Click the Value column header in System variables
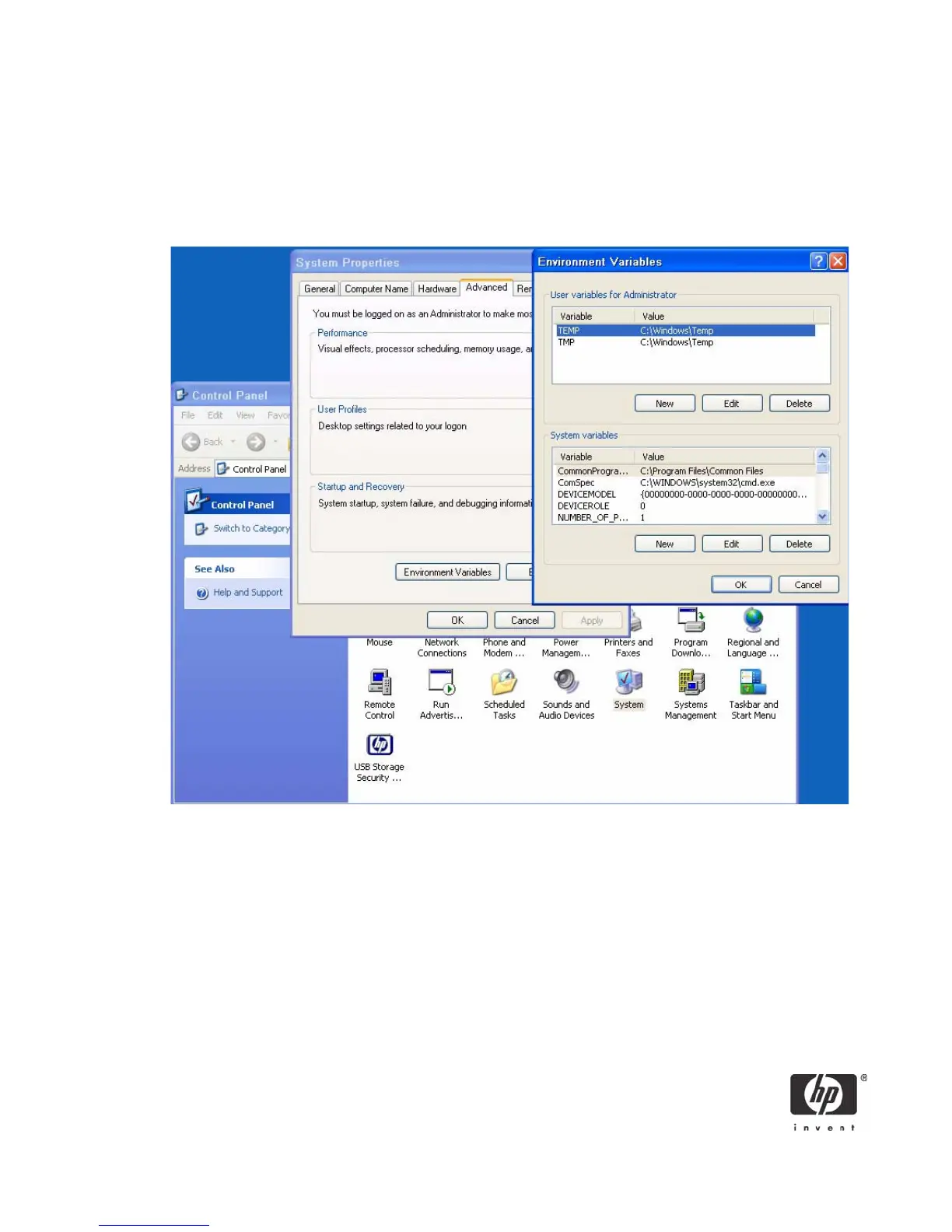Viewport: 952px width, 1232px height. (x=724, y=457)
